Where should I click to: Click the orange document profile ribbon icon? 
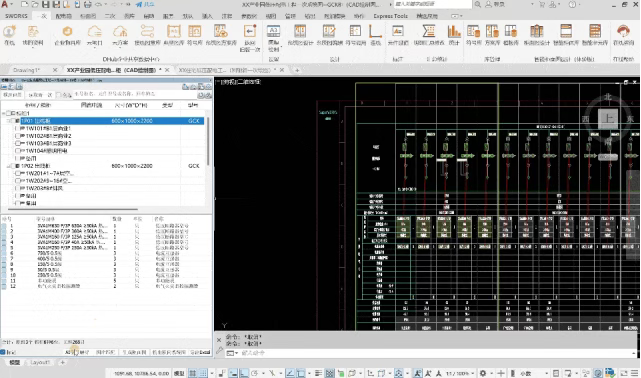click(33, 31)
